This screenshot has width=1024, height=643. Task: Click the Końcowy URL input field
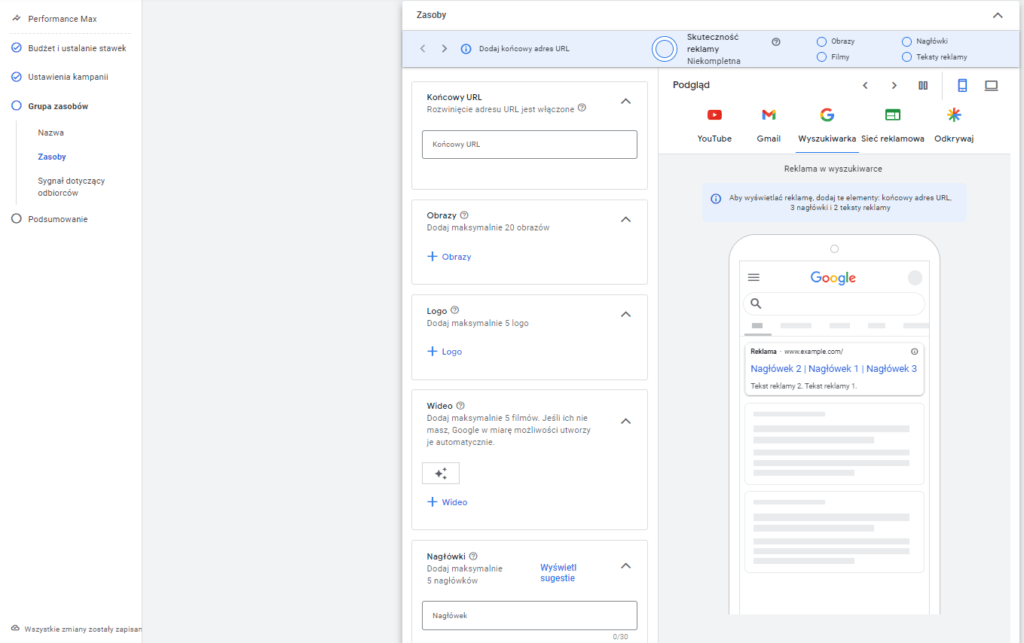[x=529, y=145]
